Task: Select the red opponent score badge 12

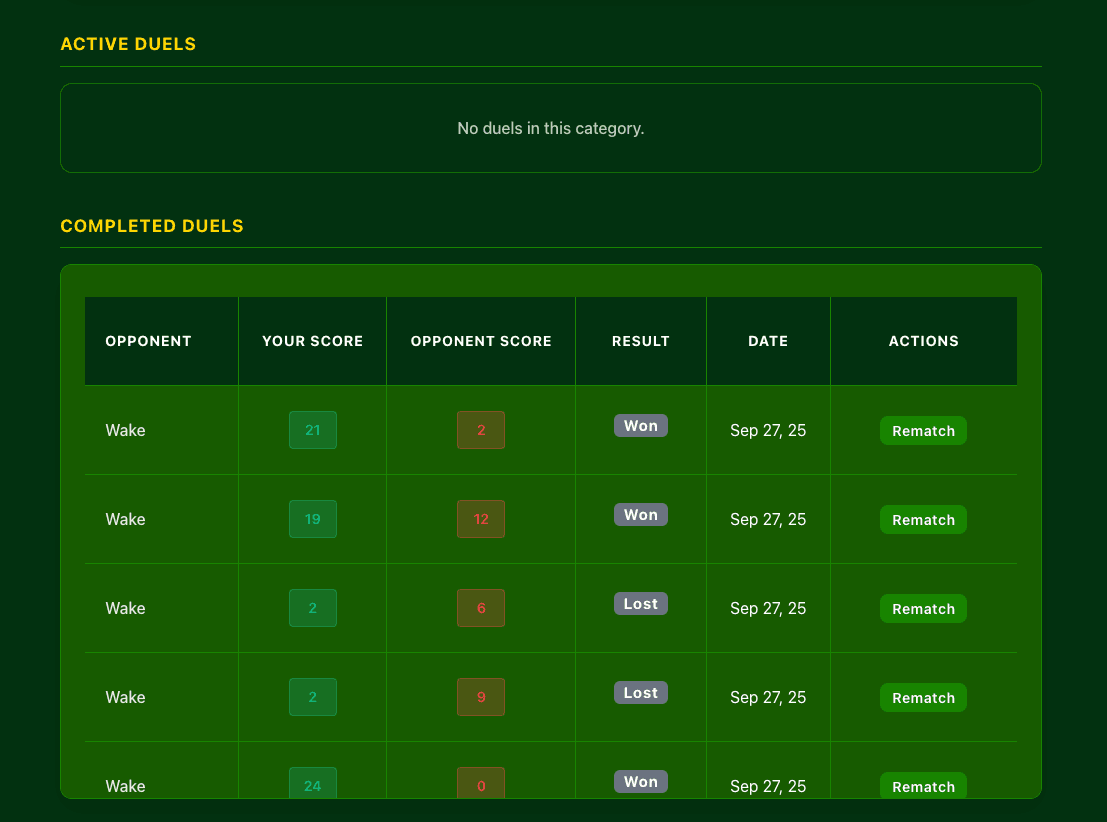Action: click(481, 519)
